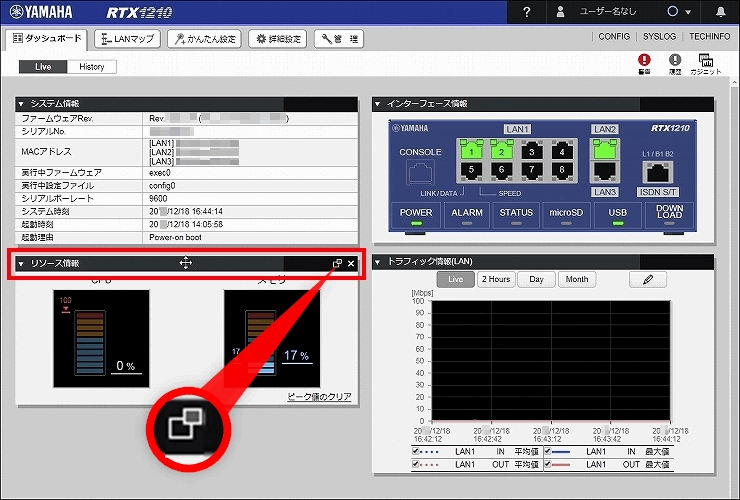
Task: Click the 0 % CPU value
Action: tap(126, 366)
